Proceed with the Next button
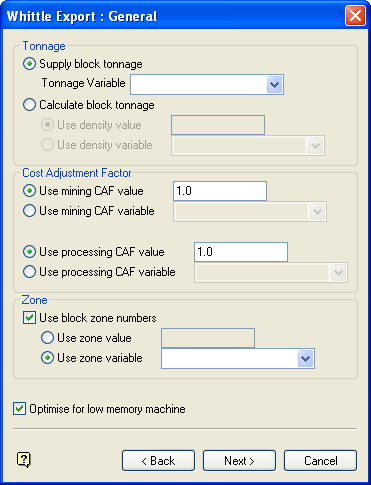The height and width of the screenshot is (485, 371). pos(239,461)
